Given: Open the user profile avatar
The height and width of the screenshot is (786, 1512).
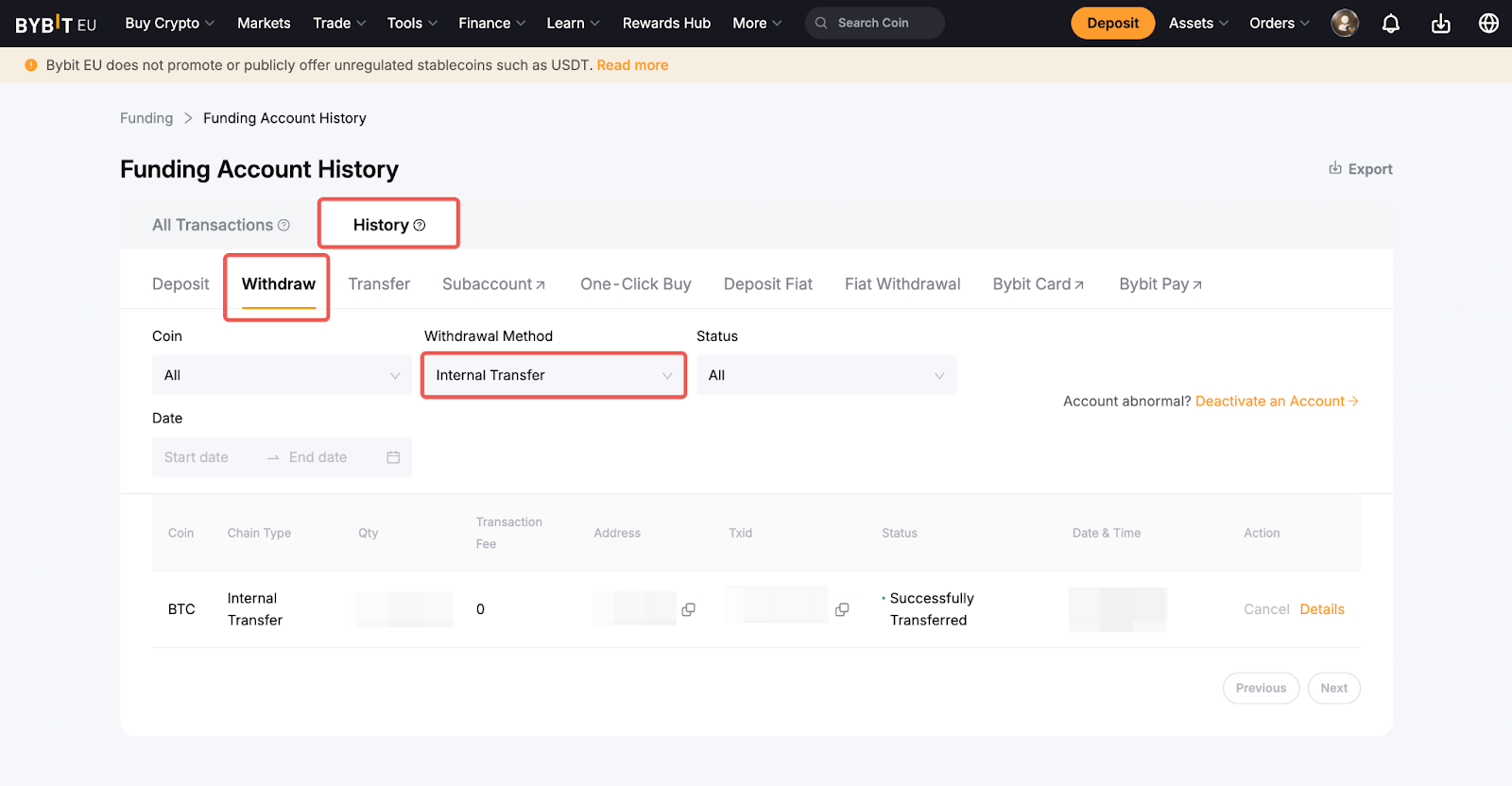Looking at the screenshot, I should tap(1344, 24).
